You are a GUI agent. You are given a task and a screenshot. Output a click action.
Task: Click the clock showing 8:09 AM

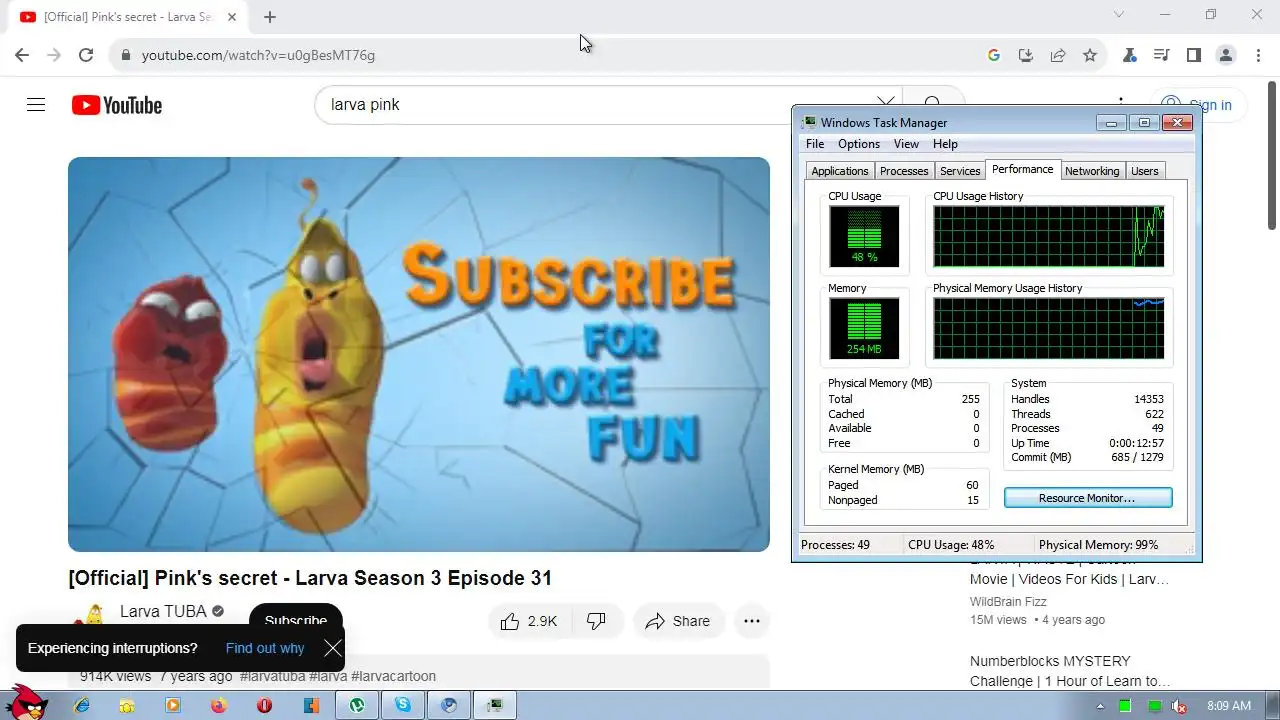[1229, 706]
